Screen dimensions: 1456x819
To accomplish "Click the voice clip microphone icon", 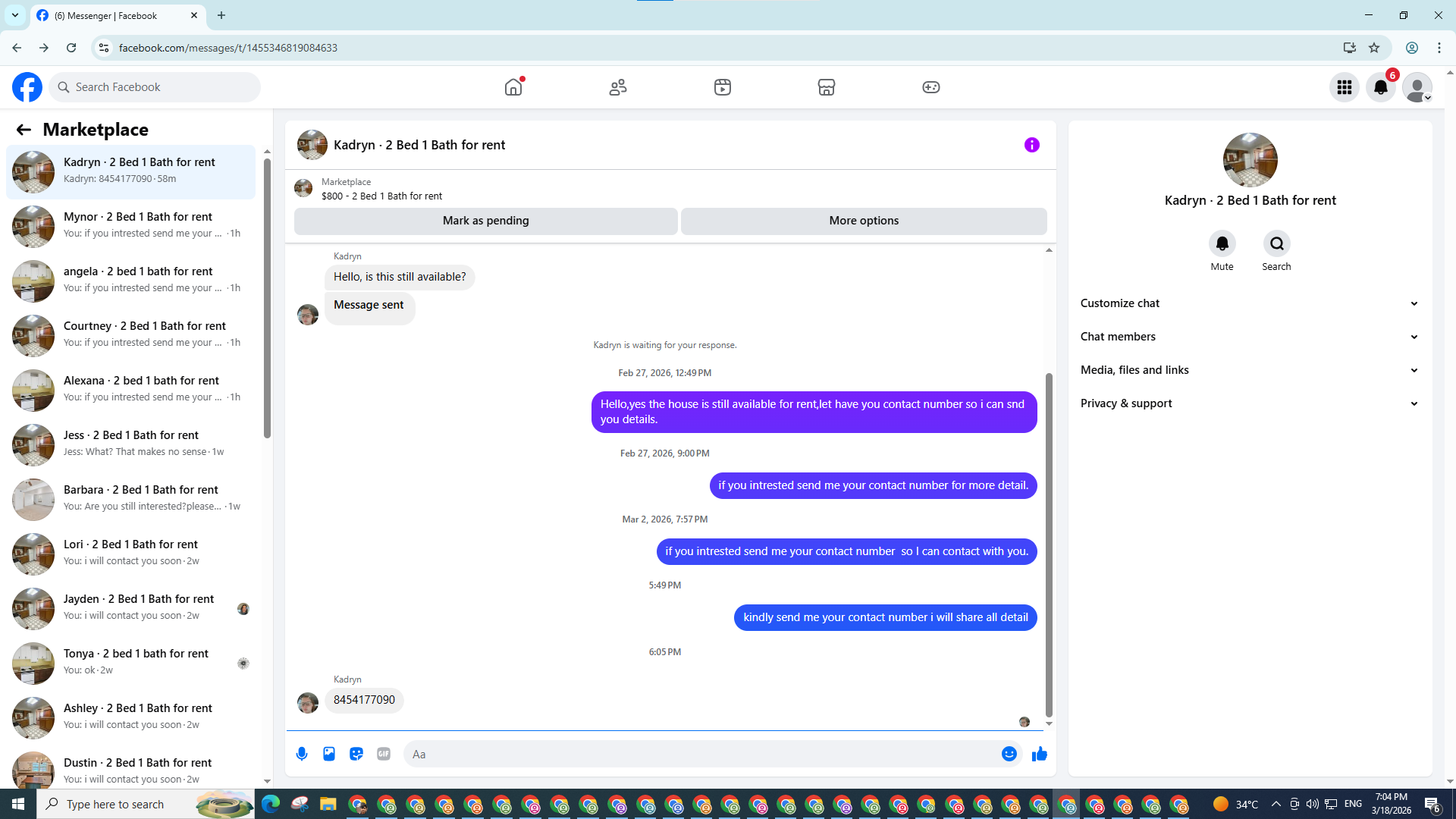I will point(302,754).
